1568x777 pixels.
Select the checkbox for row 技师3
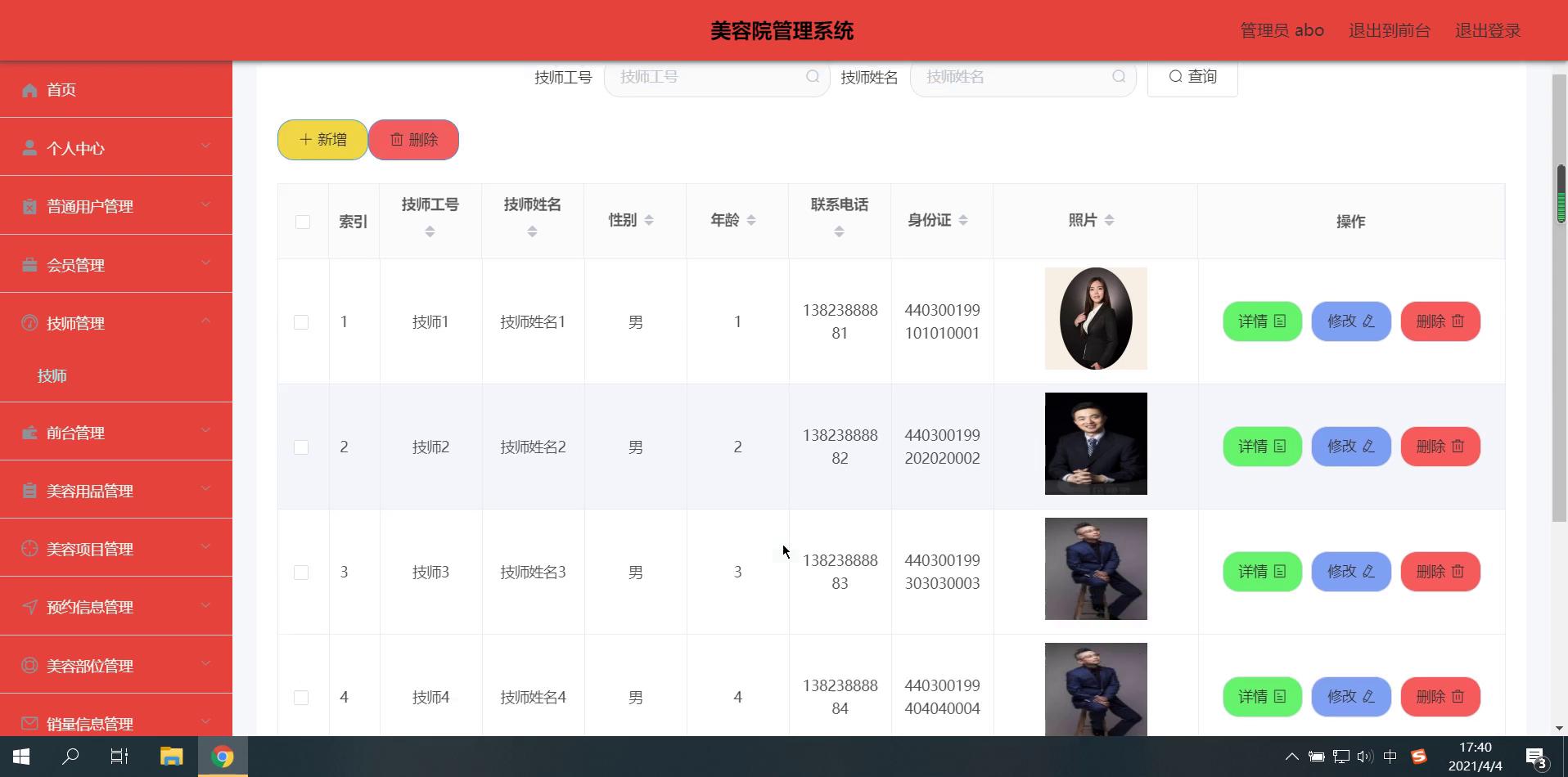pyautogui.click(x=301, y=573)
